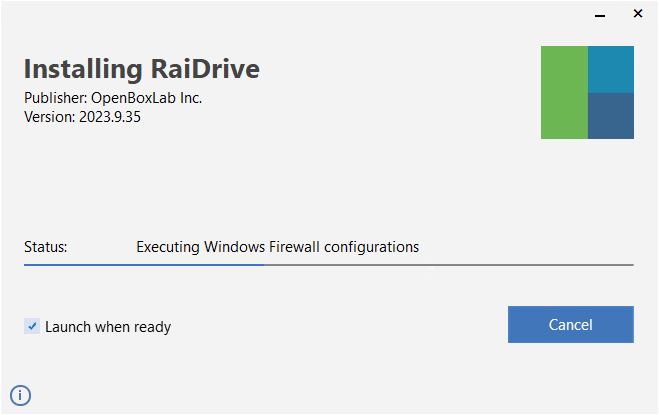Screen dimensions: 659x415
Task: Click the Executing Windows Firewall configurations message
Action: coord(277,247)
